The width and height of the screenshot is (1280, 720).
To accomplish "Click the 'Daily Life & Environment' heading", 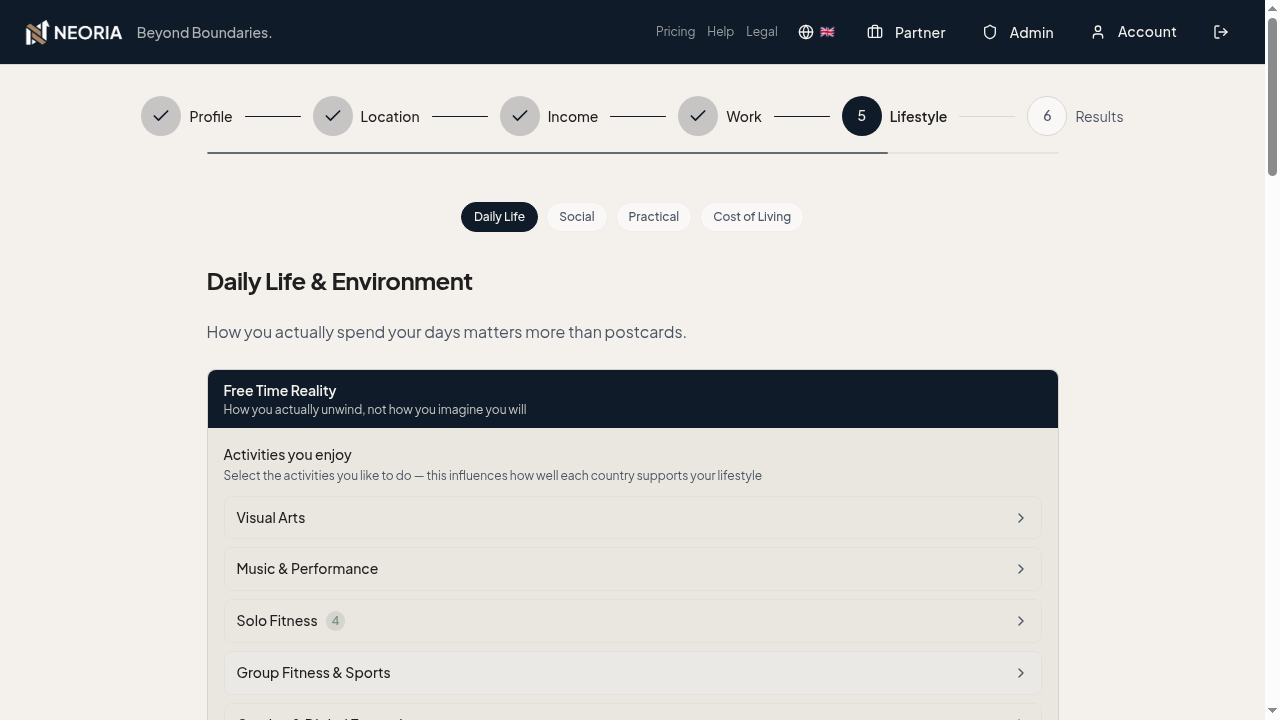I will 339,282.
